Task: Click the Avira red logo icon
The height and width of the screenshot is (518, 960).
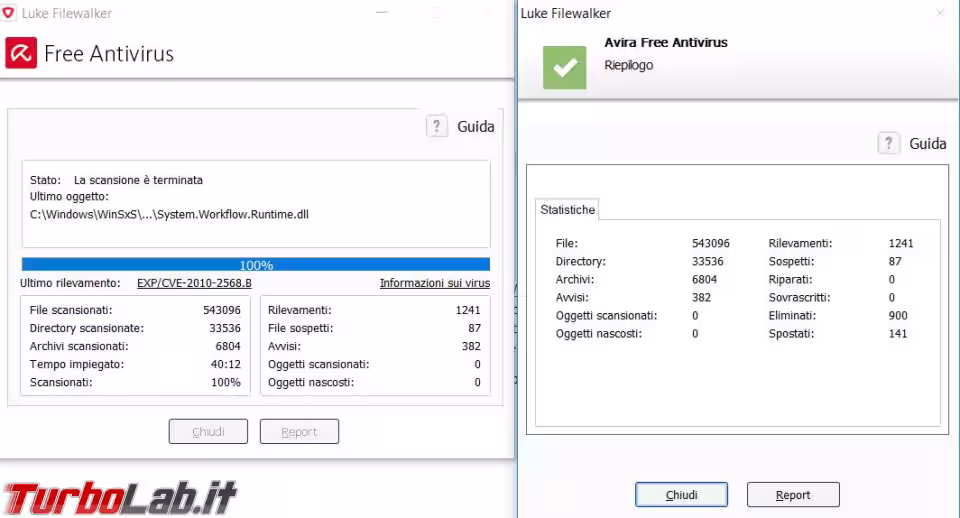Action: tap(21, 53)
